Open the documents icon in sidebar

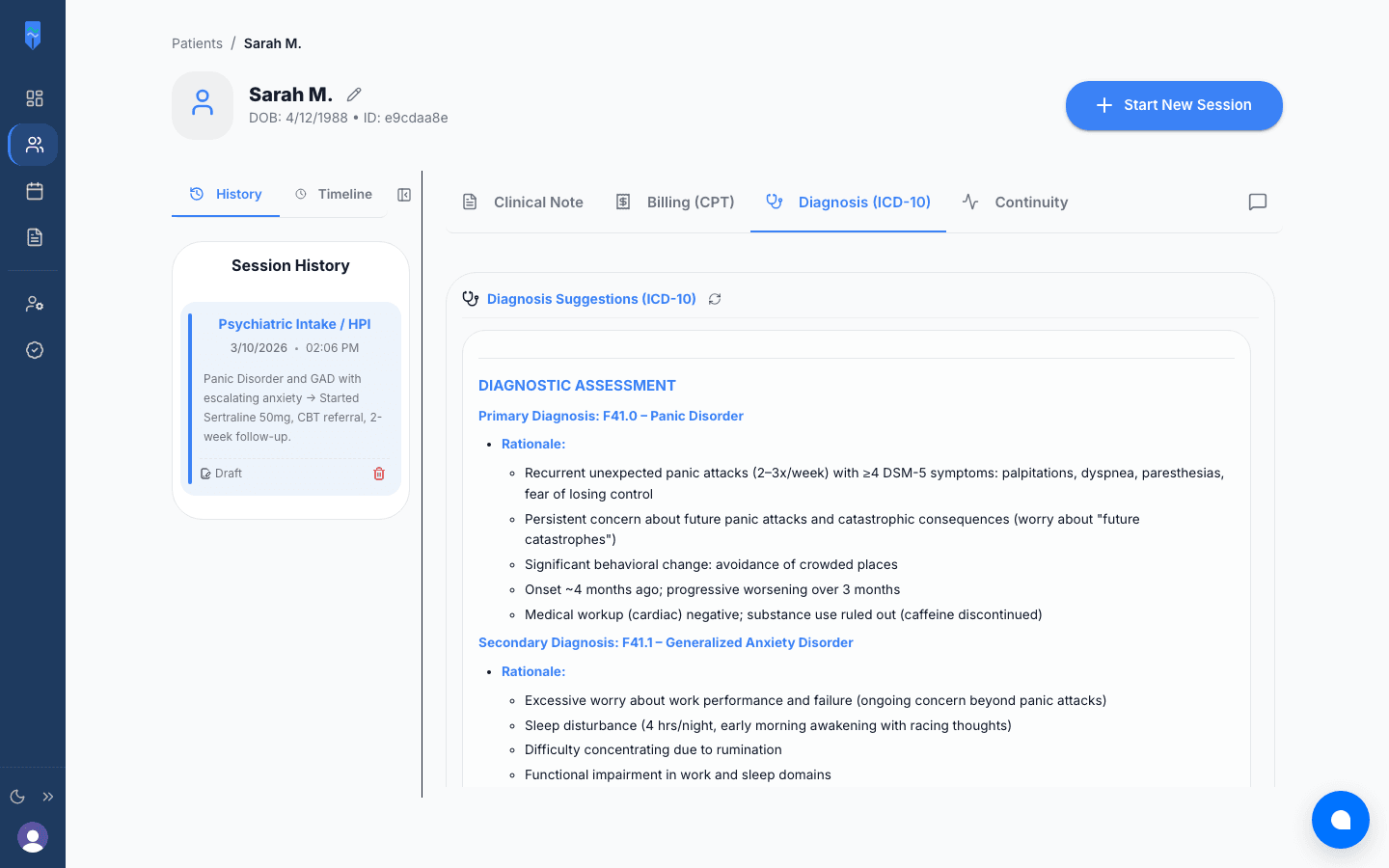pyautogui.click(x=35, y=237)
